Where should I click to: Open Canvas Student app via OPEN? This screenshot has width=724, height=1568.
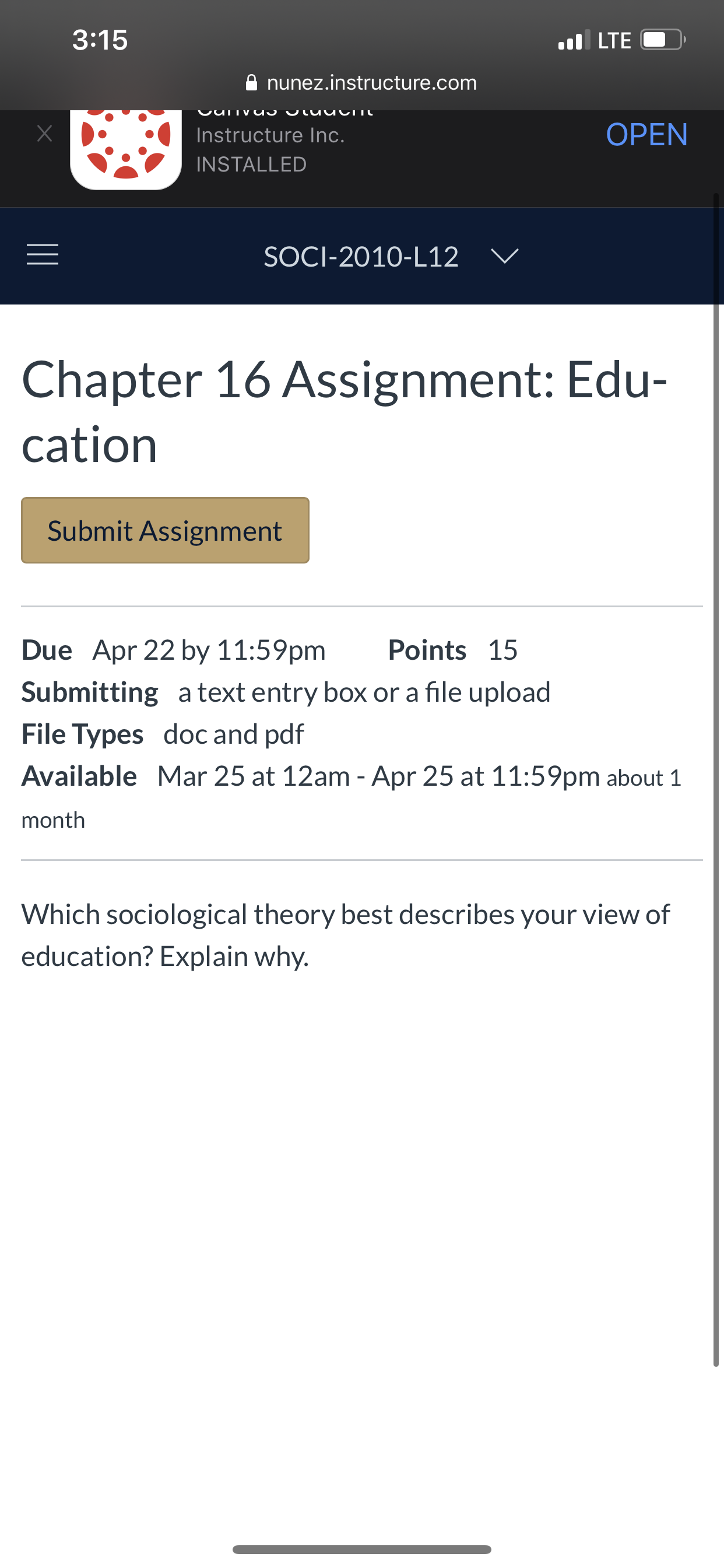[646, 135]
